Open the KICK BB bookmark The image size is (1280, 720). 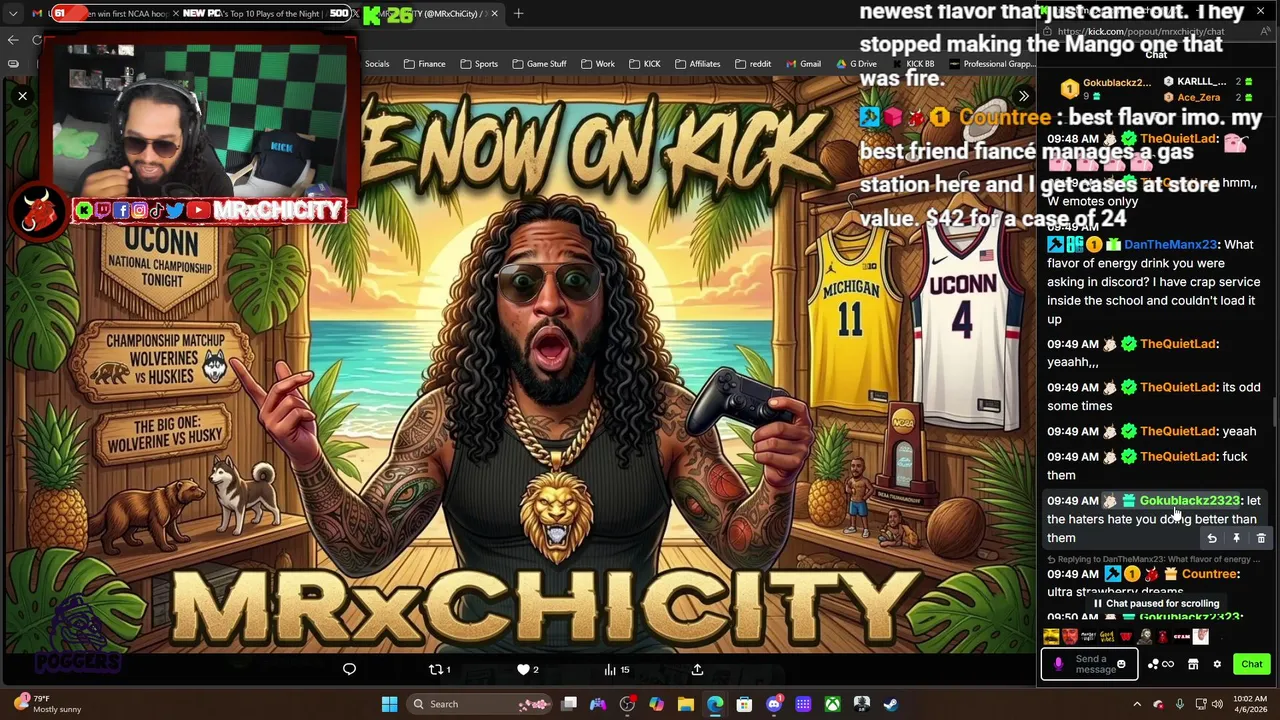click(x=912, y=64)
